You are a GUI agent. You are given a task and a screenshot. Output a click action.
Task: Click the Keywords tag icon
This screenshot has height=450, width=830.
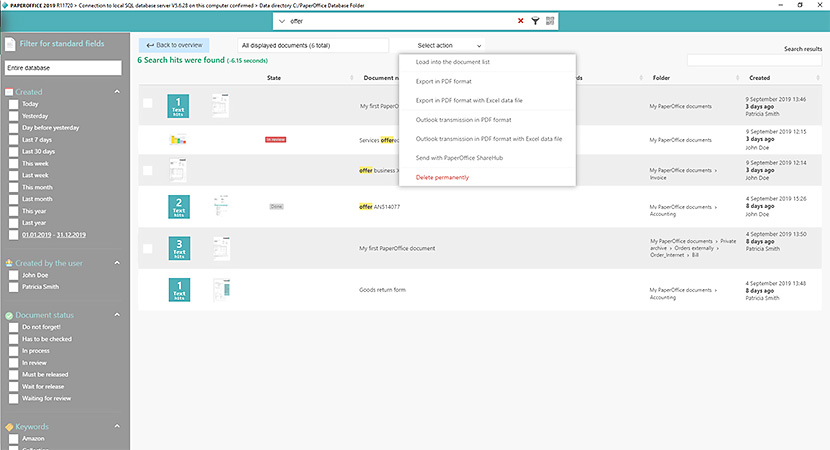(x=9, y=427)
